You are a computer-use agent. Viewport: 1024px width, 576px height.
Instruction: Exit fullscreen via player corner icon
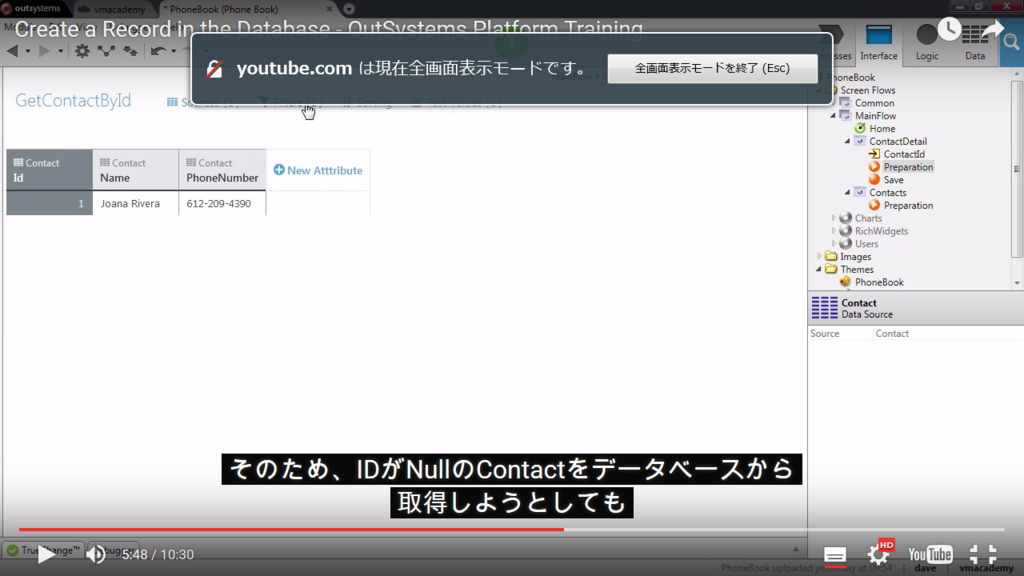point(983,554)
